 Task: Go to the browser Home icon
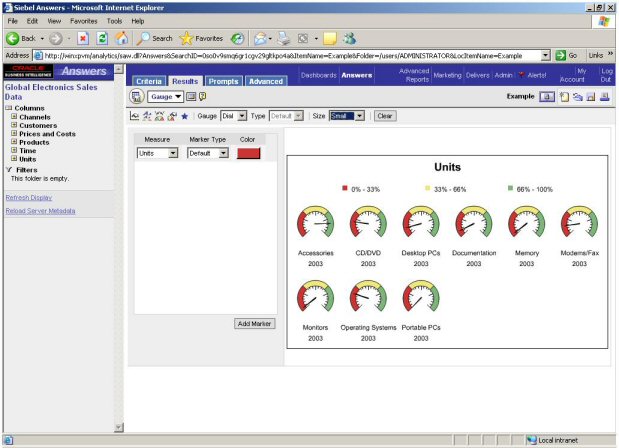(x=122, y=38)
